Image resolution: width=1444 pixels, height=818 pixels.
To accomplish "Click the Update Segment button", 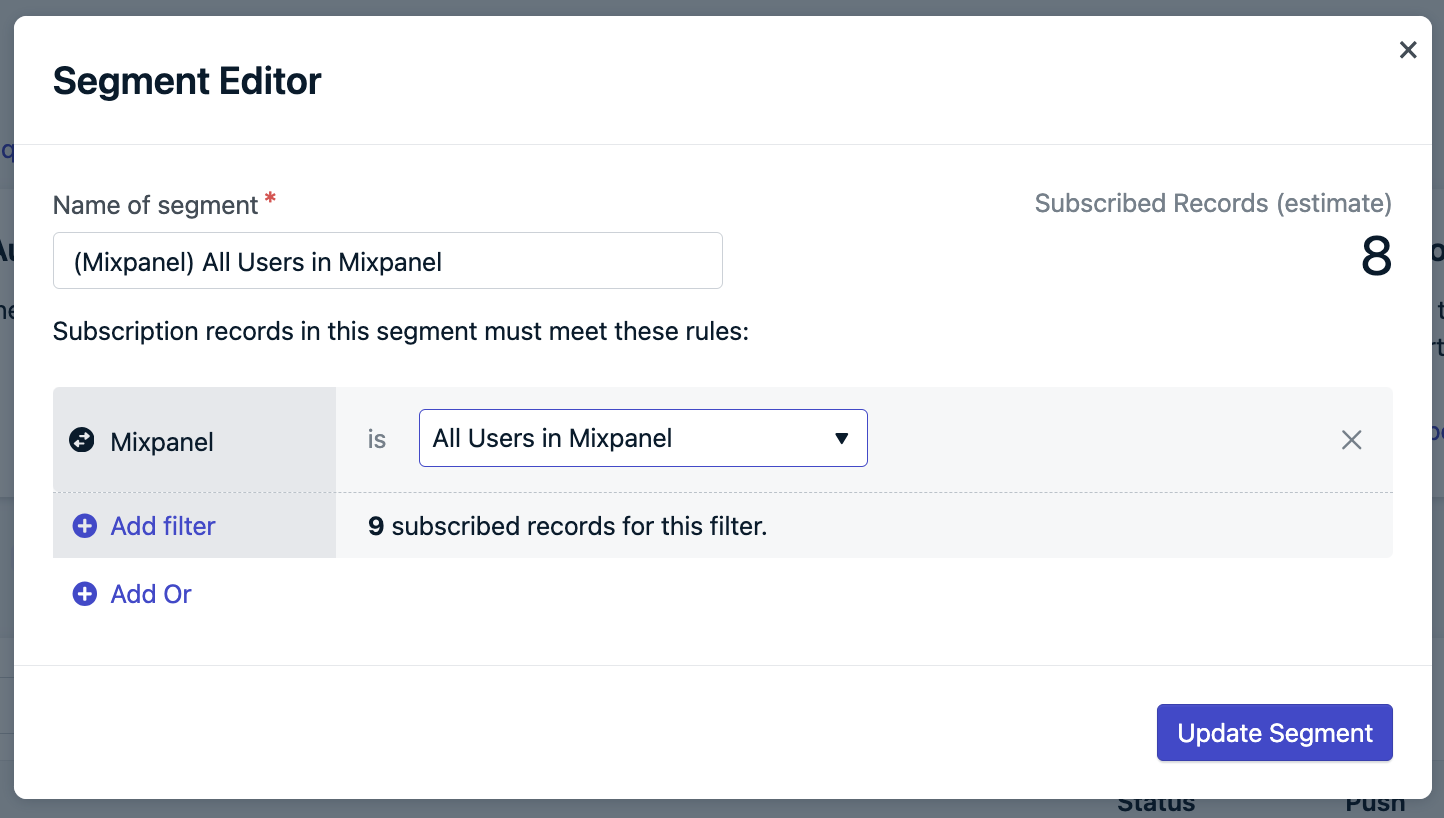I will pos(1275,733).
